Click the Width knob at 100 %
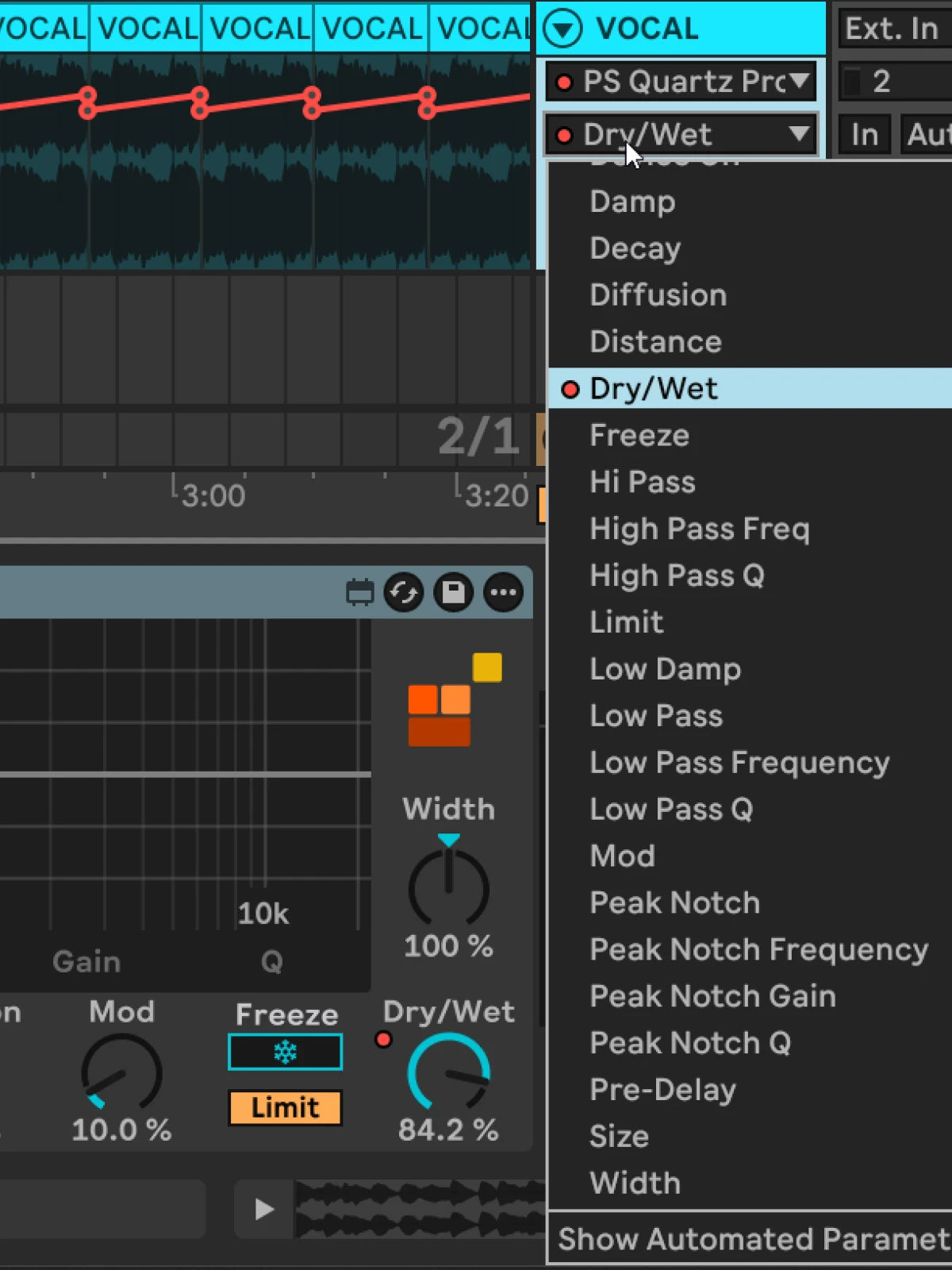 tap(448, 887)
